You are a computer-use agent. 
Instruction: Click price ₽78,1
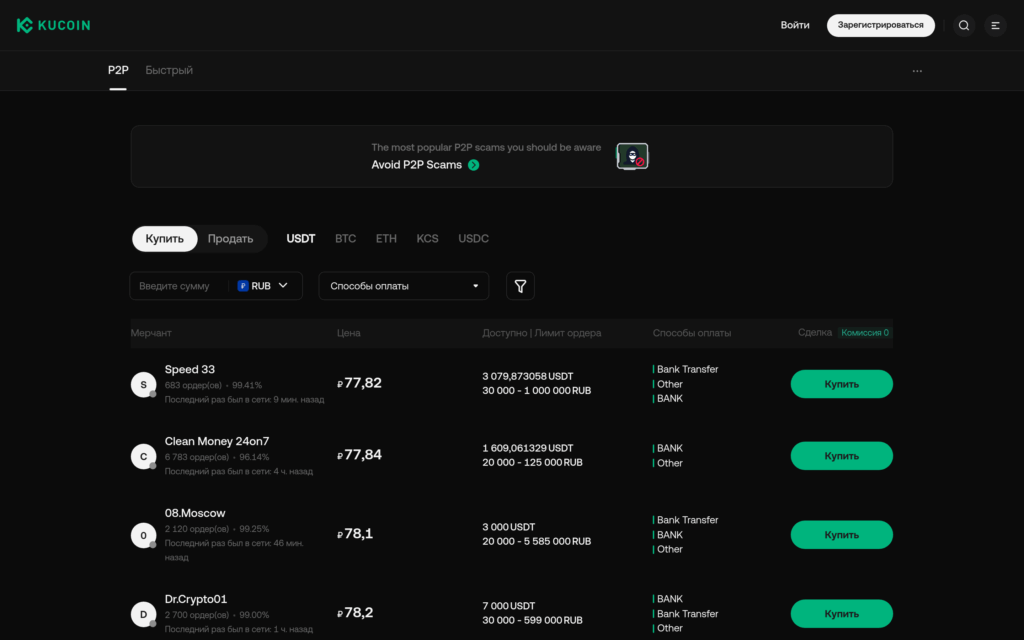click(355, 534)
